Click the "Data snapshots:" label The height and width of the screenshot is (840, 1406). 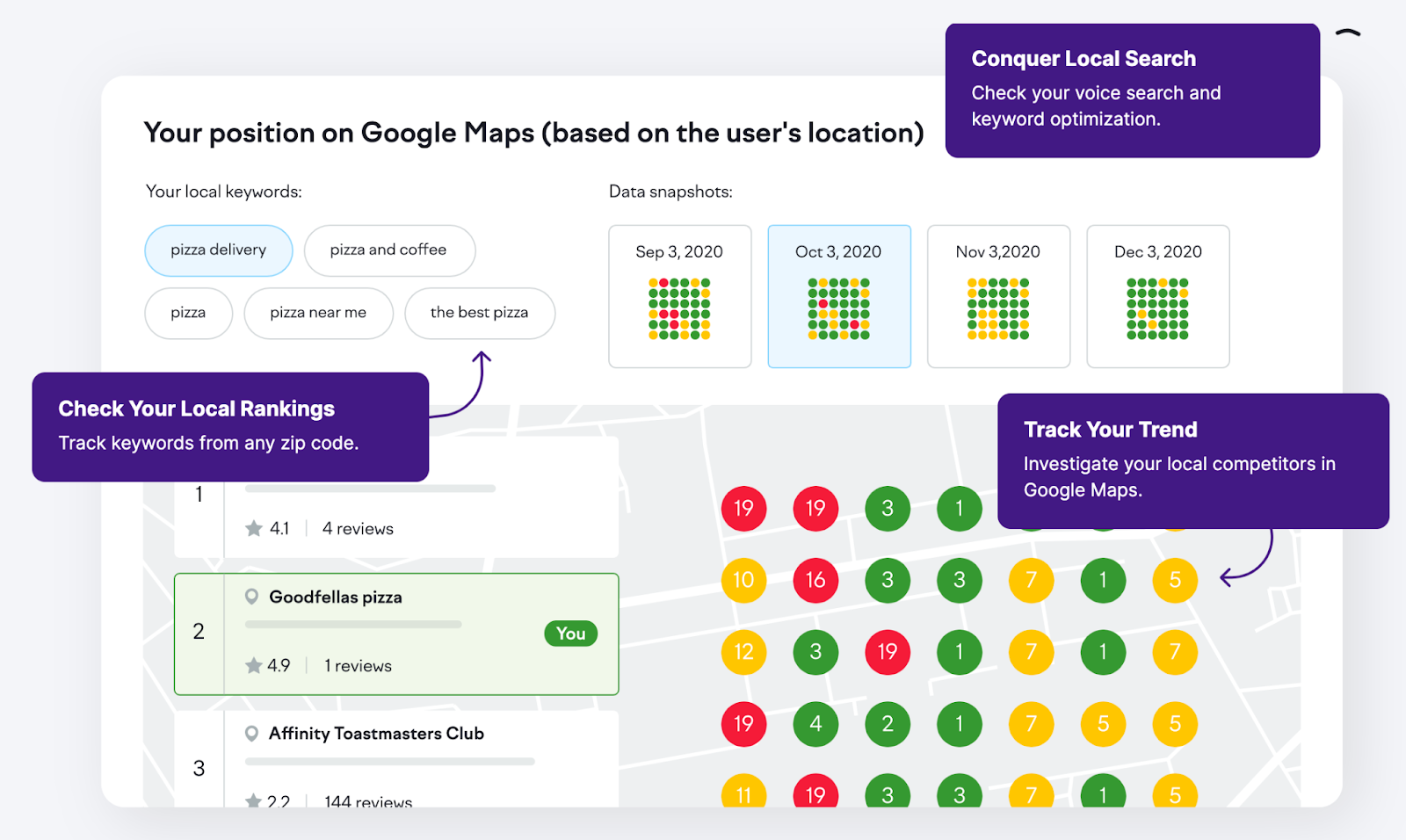(x=670, y=192)
